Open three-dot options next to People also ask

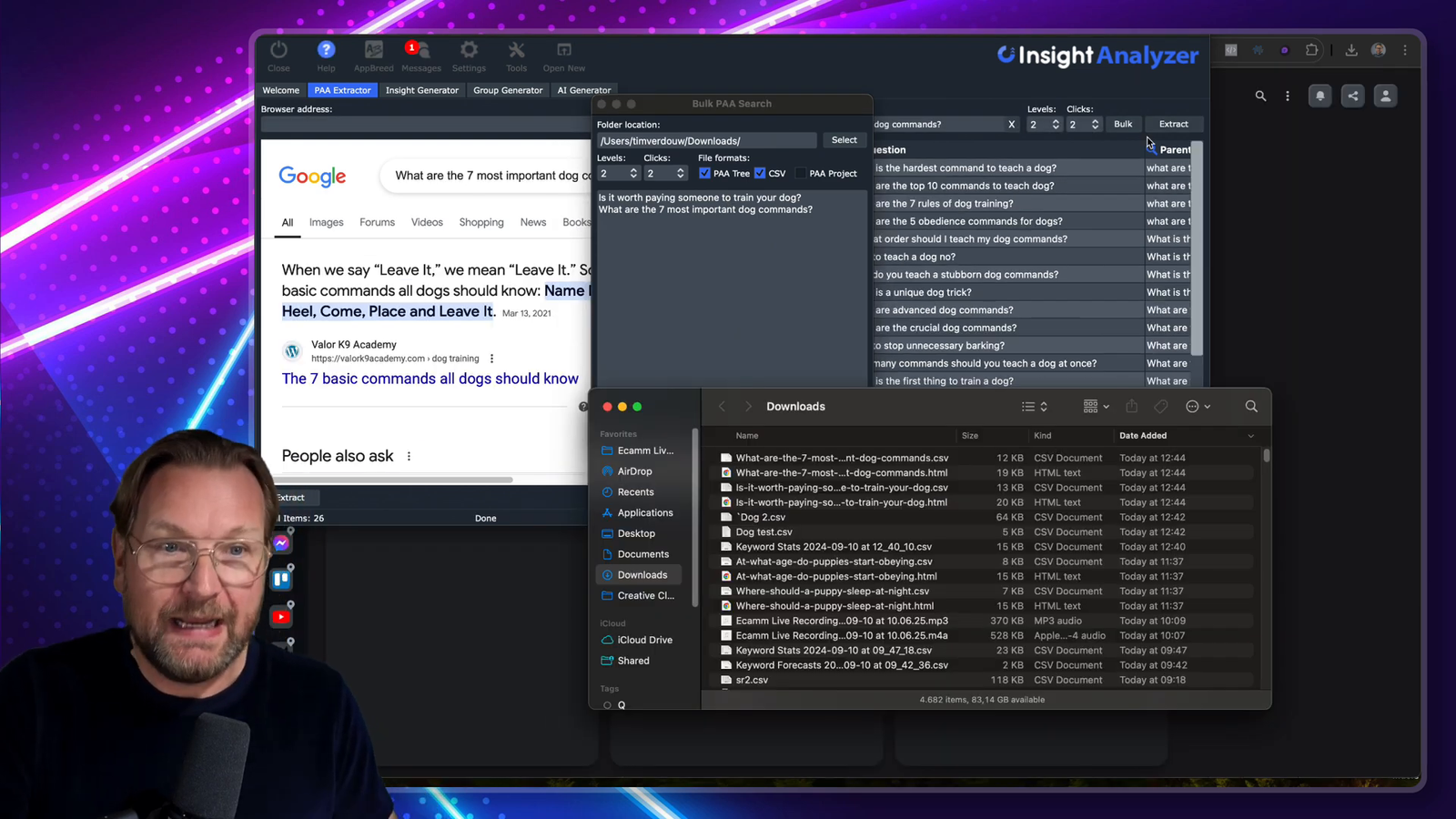pos(409,456)
